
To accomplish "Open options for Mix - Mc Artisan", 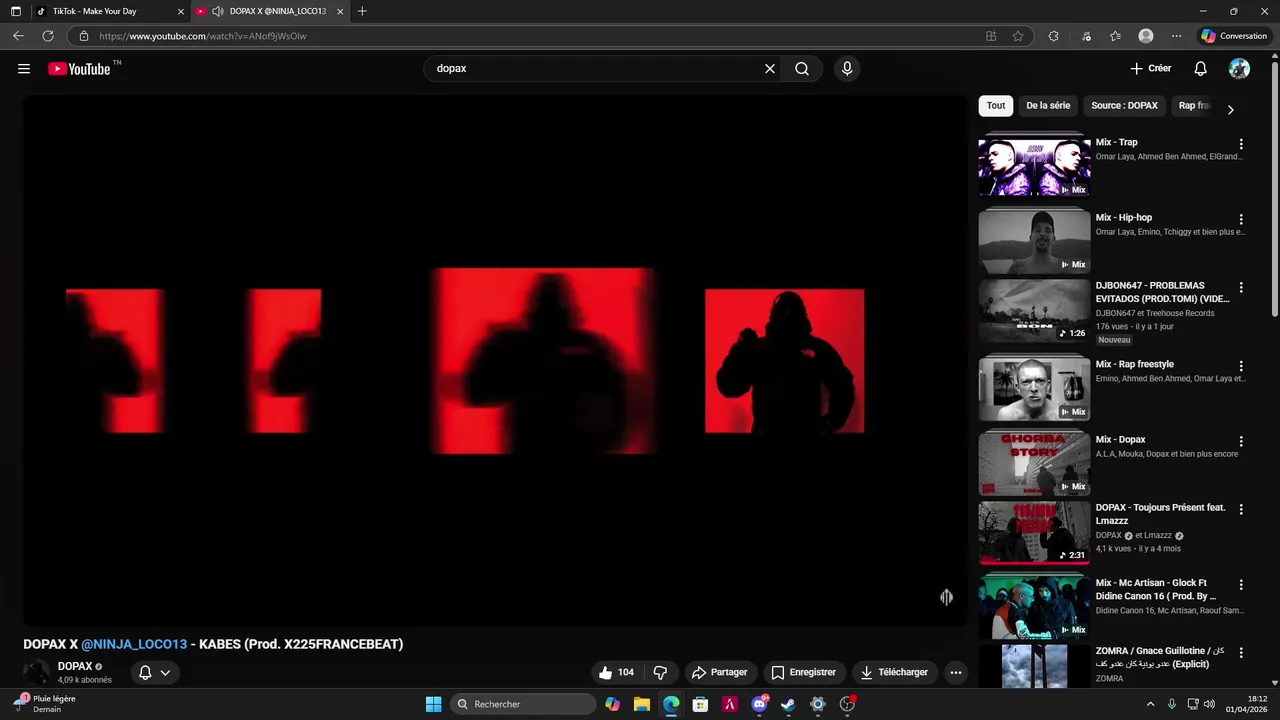I will (1241, 584).
